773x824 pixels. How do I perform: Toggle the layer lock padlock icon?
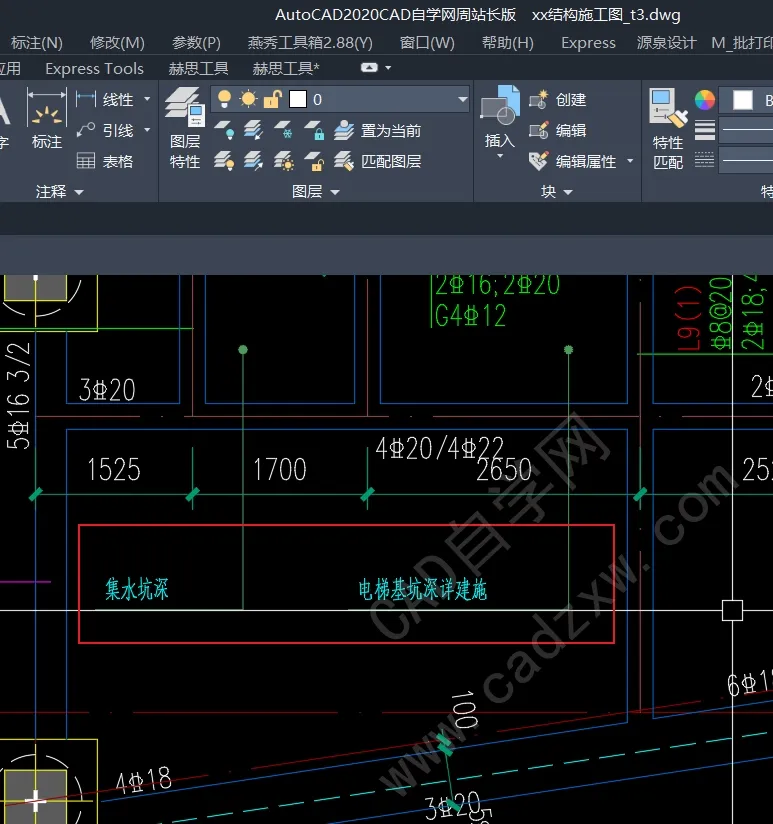pos(272,99)
